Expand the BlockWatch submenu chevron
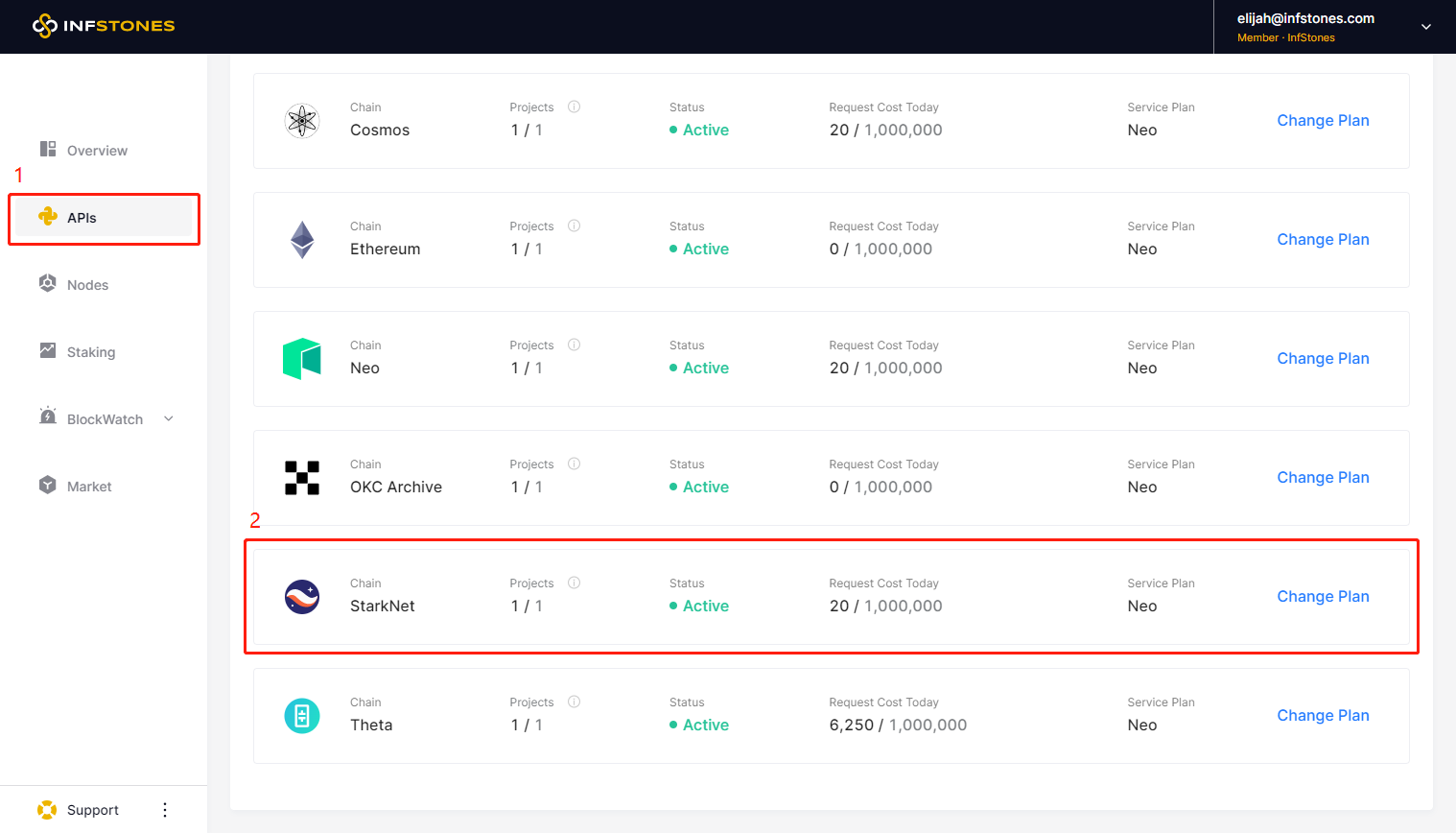 (x=169, y=418)
